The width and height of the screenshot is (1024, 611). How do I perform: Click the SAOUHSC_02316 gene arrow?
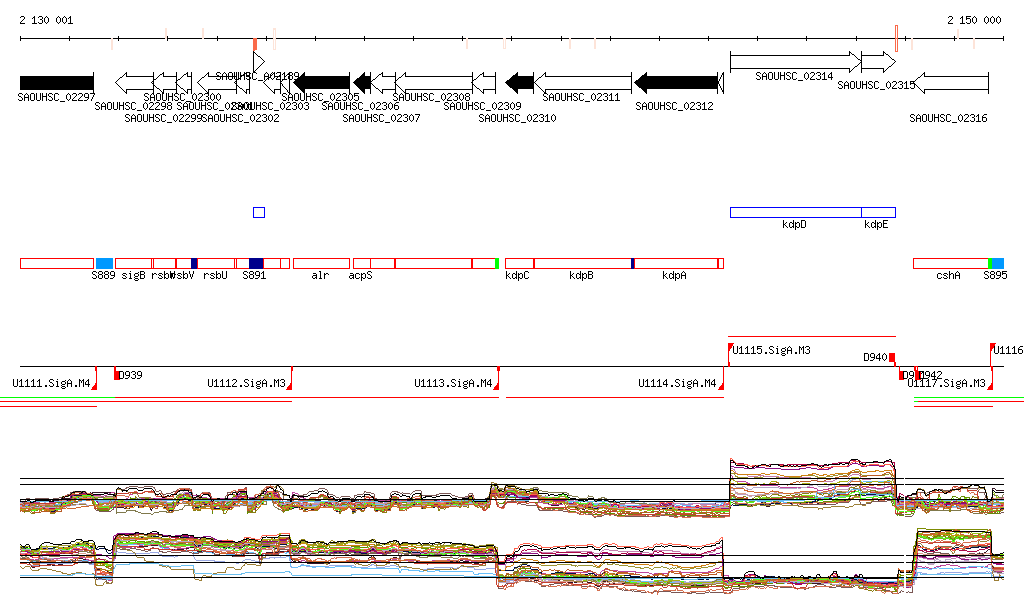tap(951, 83)
